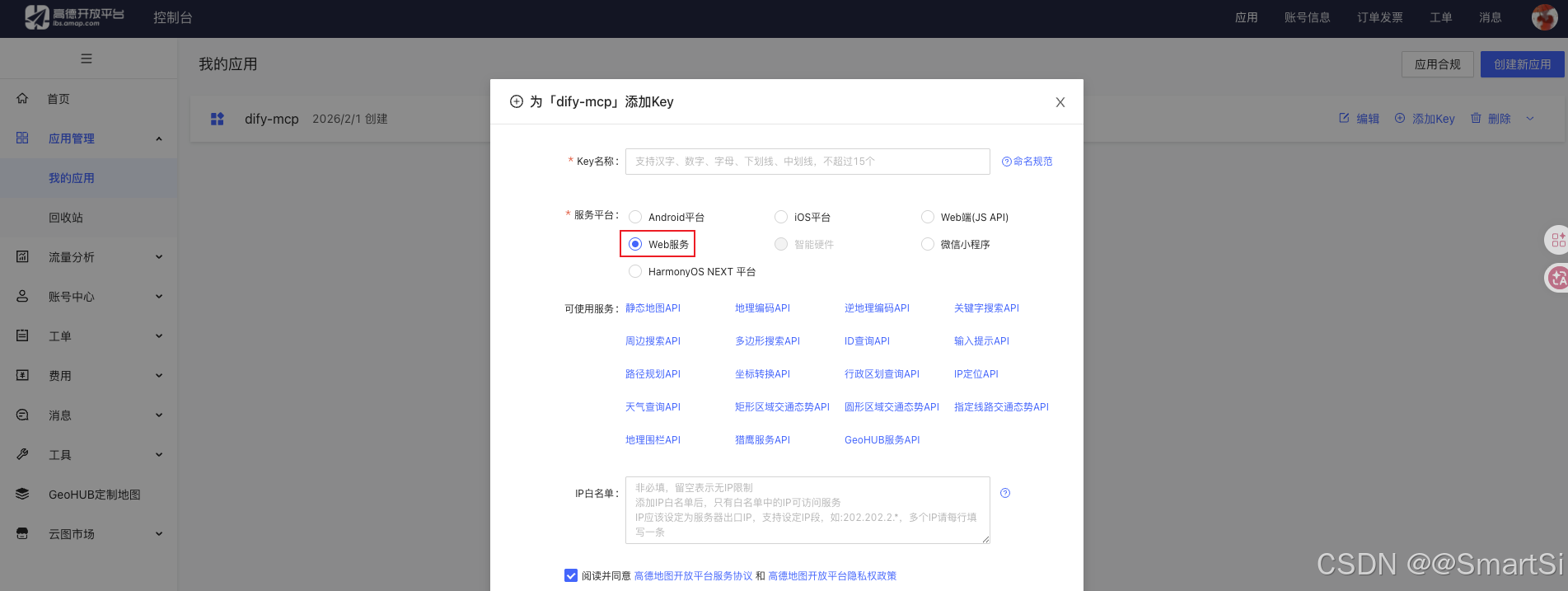Expand the 工具 sidebar section
1568x591 pixels.
pos(159,455)
